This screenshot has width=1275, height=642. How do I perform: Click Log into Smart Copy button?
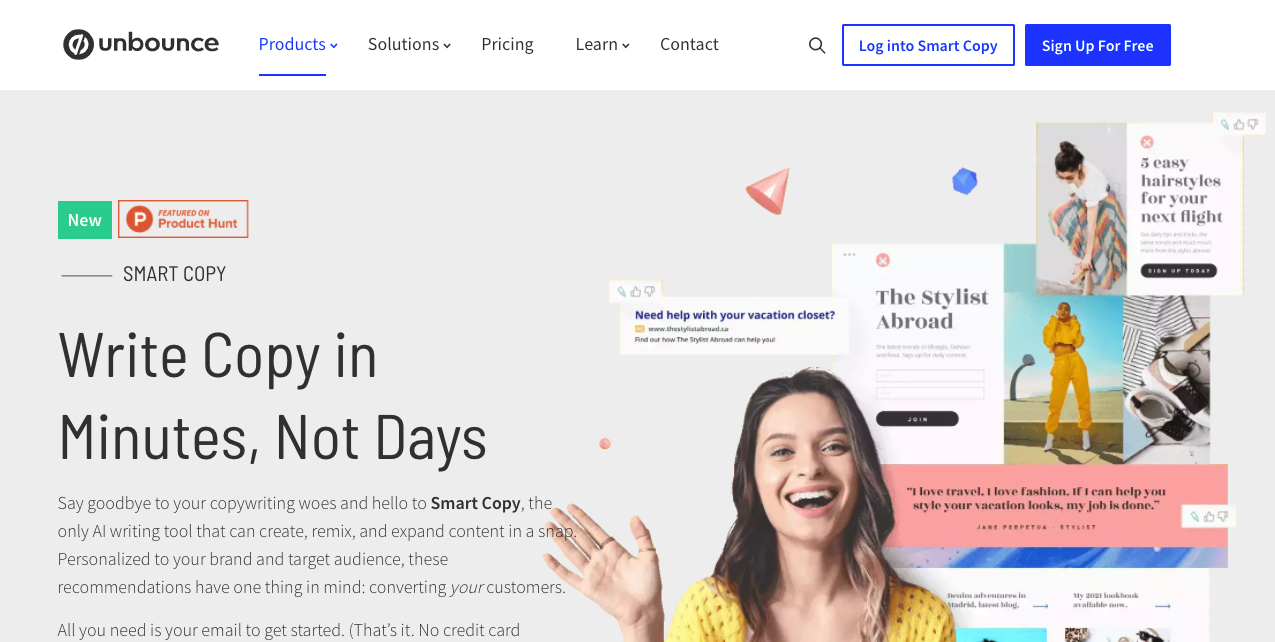coord(928,45)
